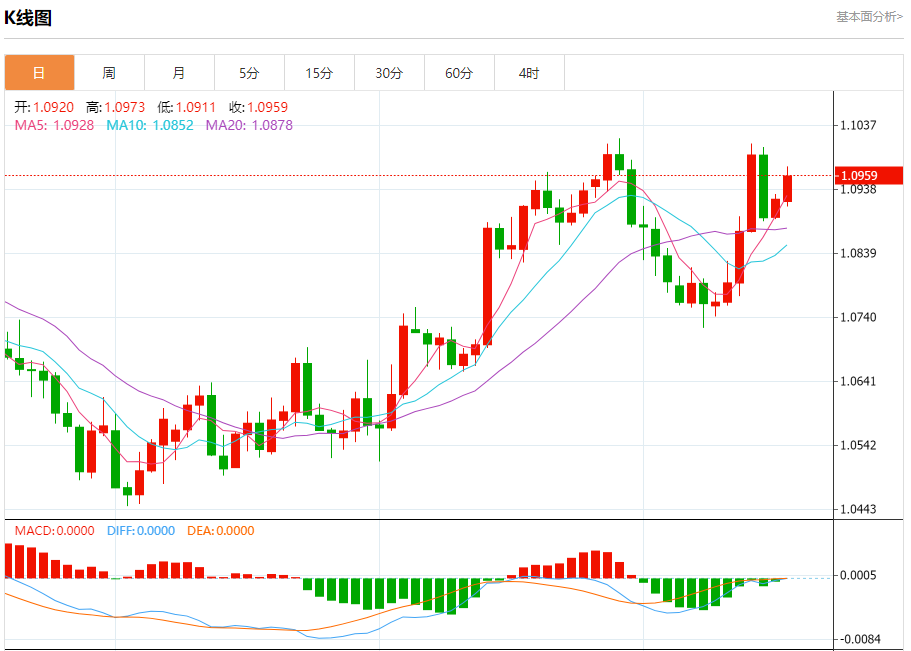Screen dimensions: 911x651
Task: Click the 低:1.0911 low price value
Action: pyautogui.click(x=186, y=107)
